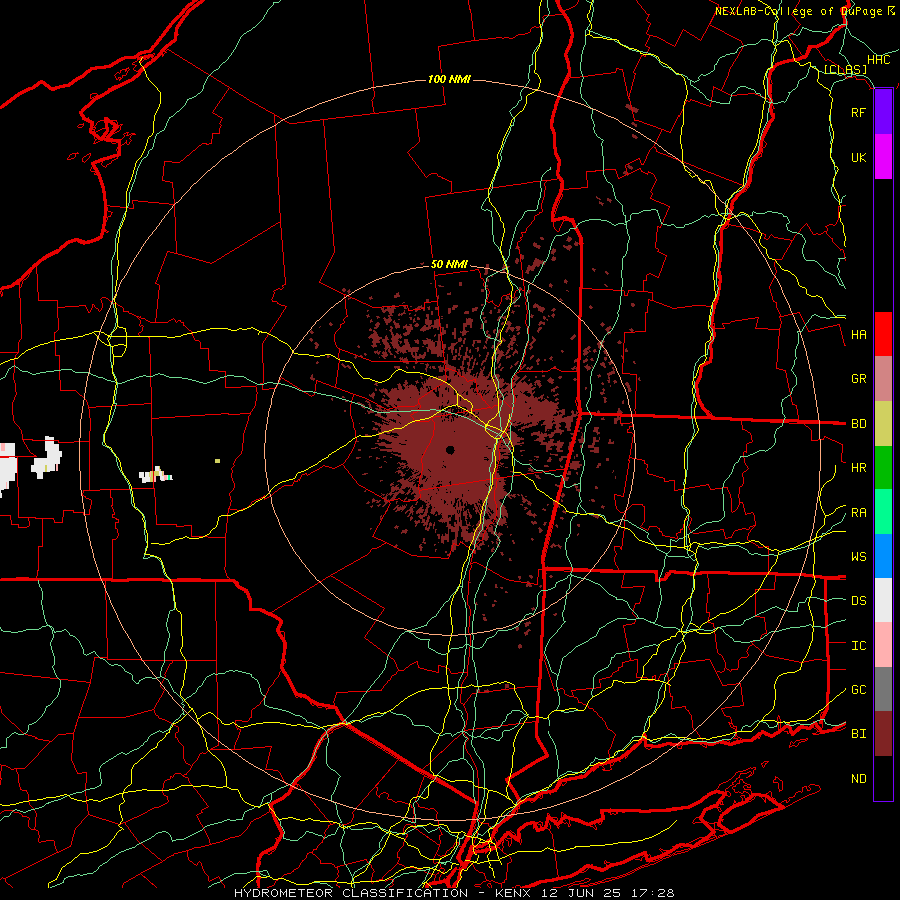
Task: Click the HA legend label
Action: (x=858, y=334)
